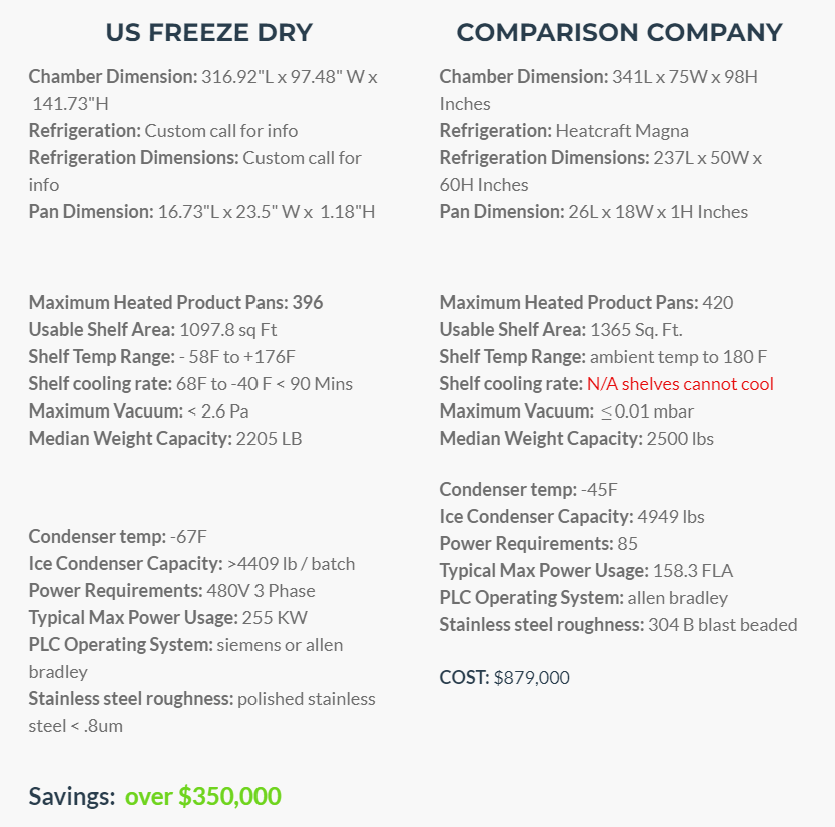Click the Heatcraft Magna refrigeration value
The width and height of the screenshot is (835, 827).
(x=622, y=130)
